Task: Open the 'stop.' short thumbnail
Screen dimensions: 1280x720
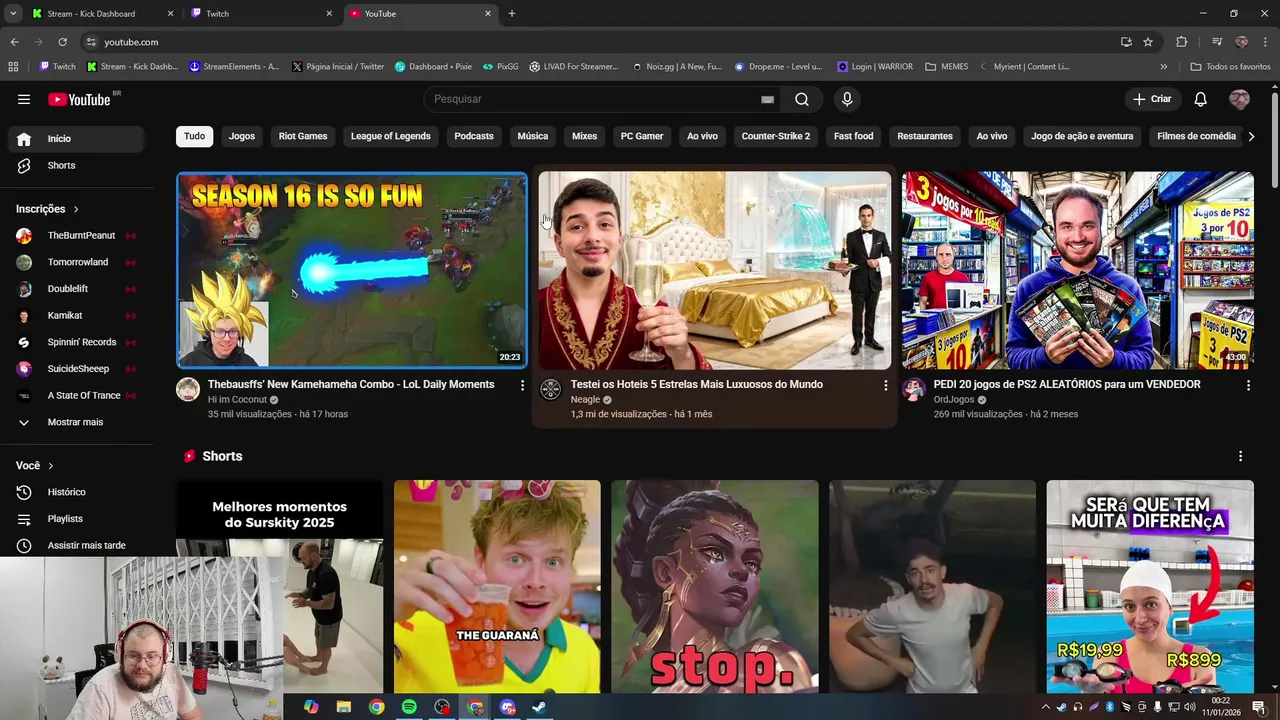Action: (x=715, y=587)
